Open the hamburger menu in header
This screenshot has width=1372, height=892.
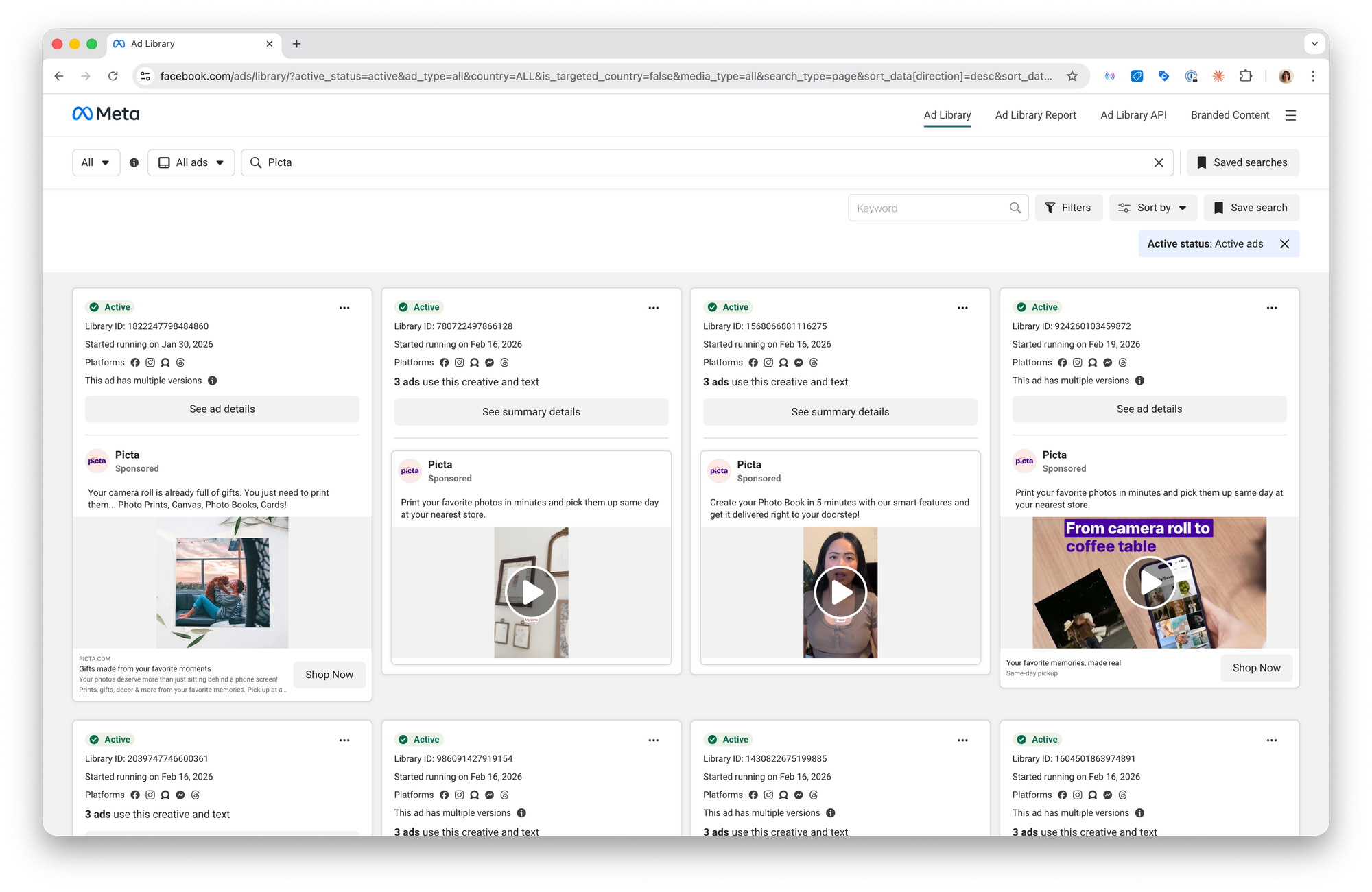pyautogui.click(x=1290, y=115)
